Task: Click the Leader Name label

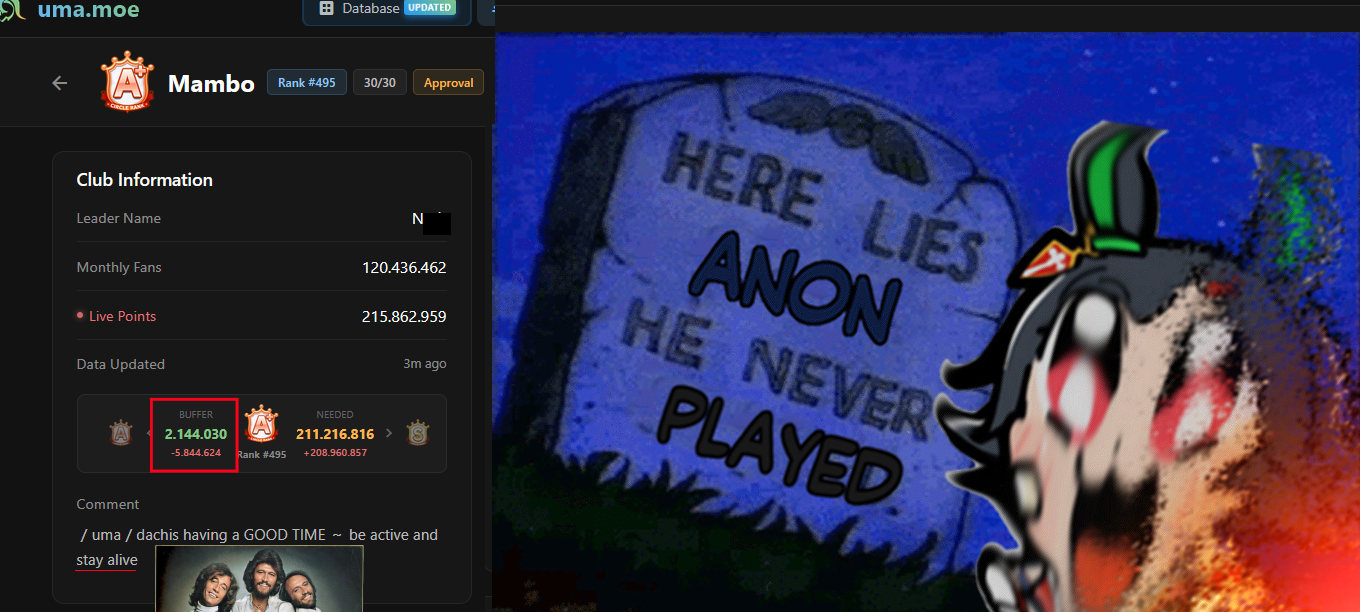Action: tap(119, 218)
